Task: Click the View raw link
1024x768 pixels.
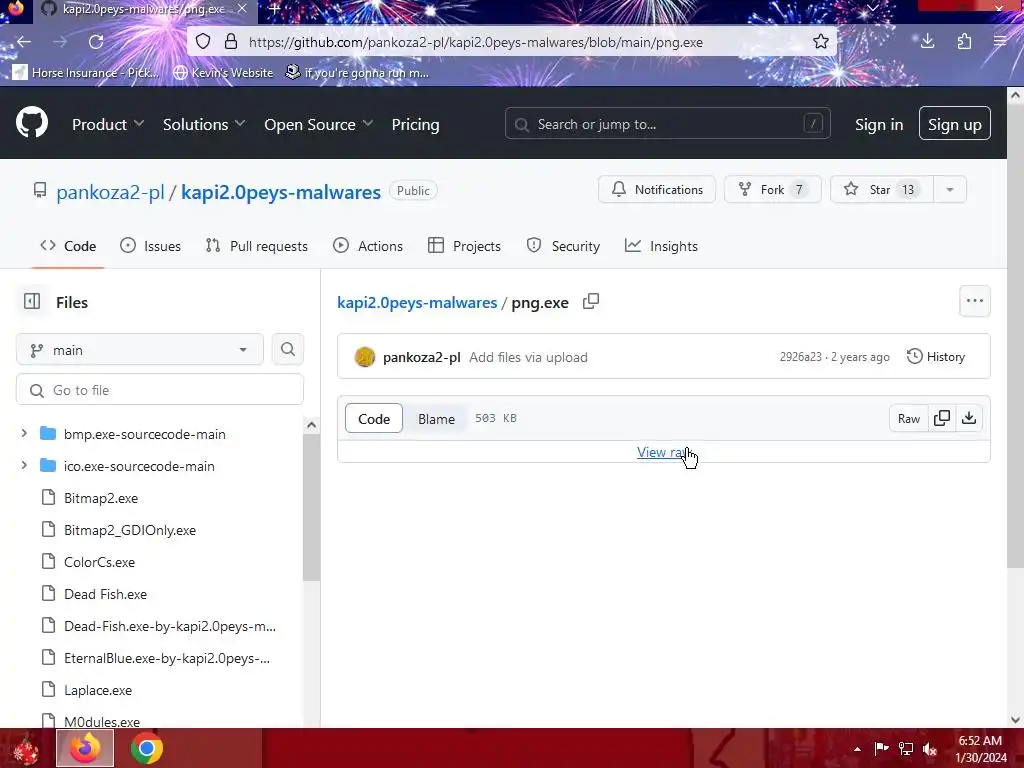Action: click(663, 452)
